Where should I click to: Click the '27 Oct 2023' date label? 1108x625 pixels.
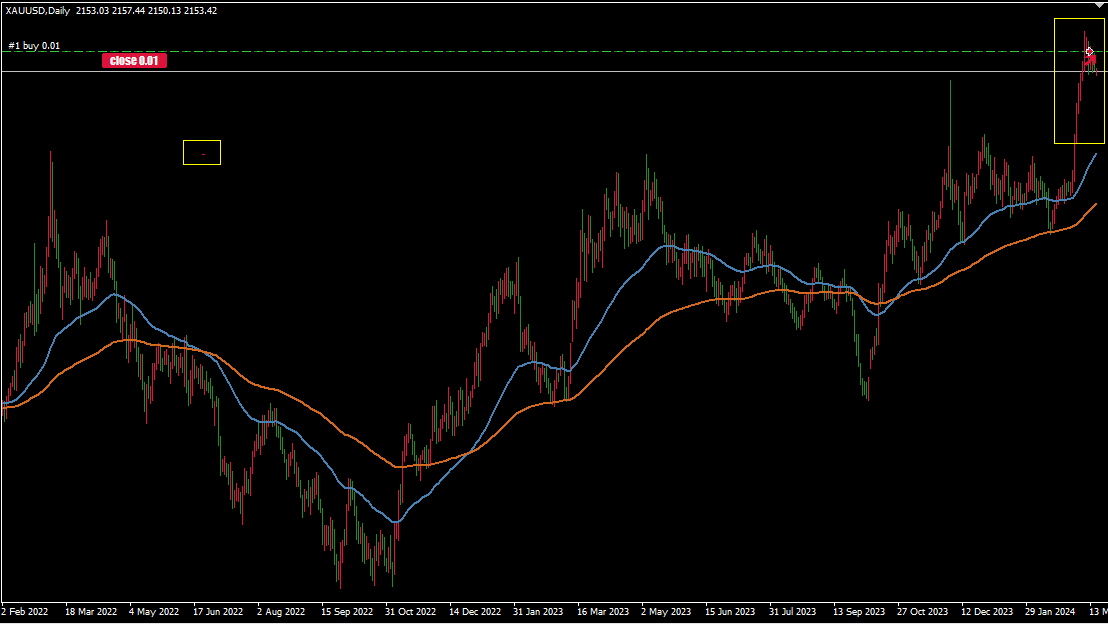(922, 612)
